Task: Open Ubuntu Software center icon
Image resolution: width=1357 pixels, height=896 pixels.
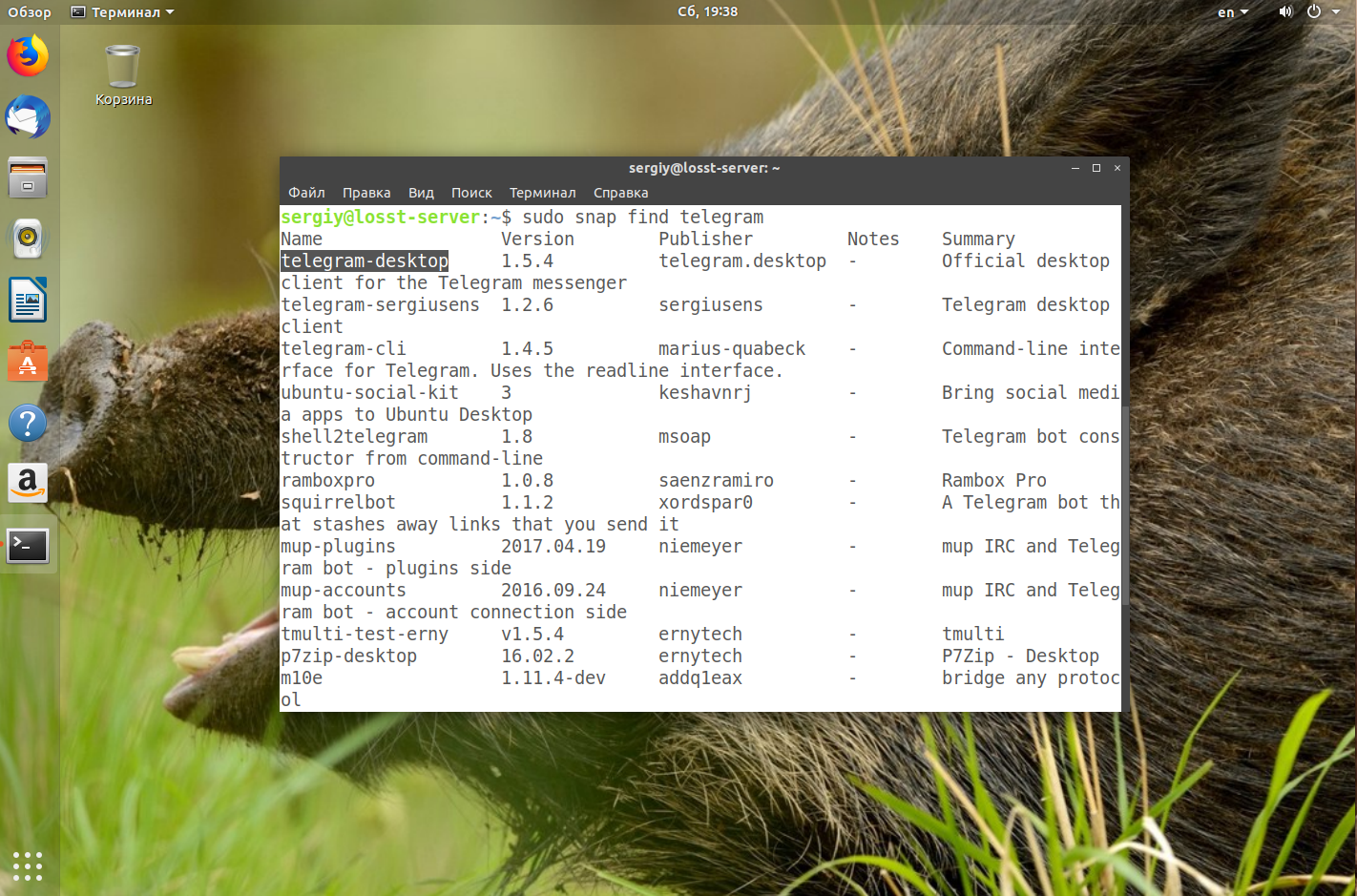Action: coord(28,362)
